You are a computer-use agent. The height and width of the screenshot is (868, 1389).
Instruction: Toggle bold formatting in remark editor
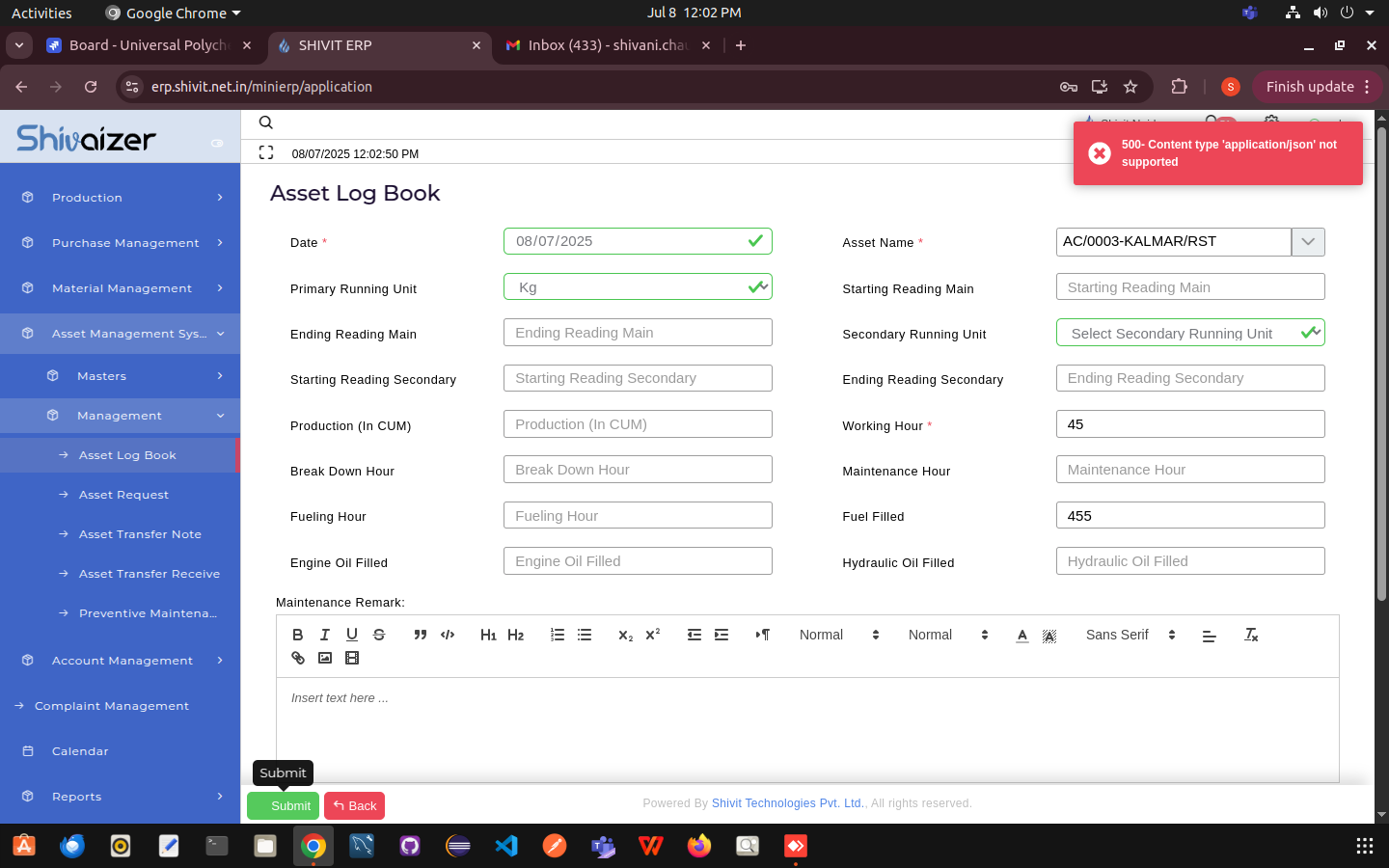point(298,635)
